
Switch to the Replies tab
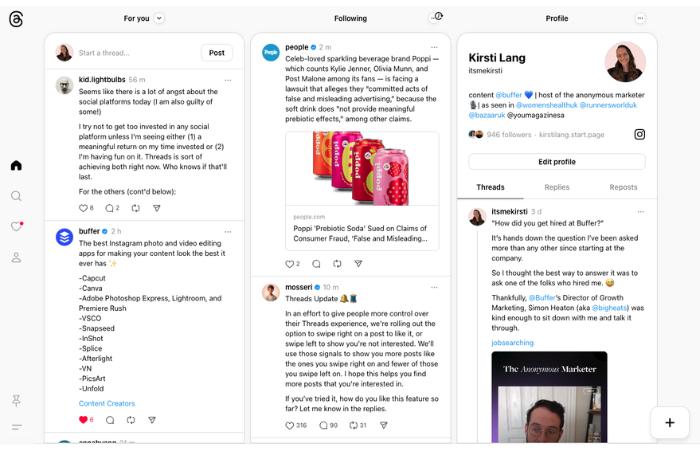(557, 187)
